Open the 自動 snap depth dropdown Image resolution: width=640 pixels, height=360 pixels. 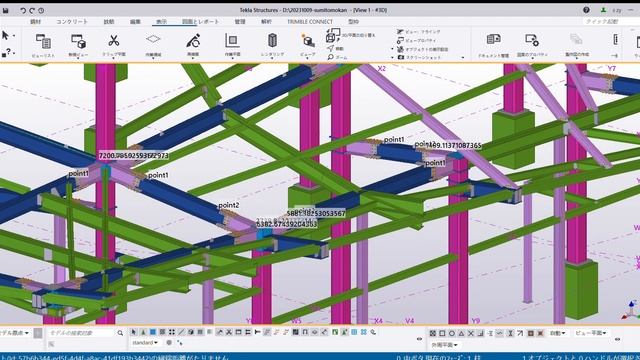click(x=558, y=333)
